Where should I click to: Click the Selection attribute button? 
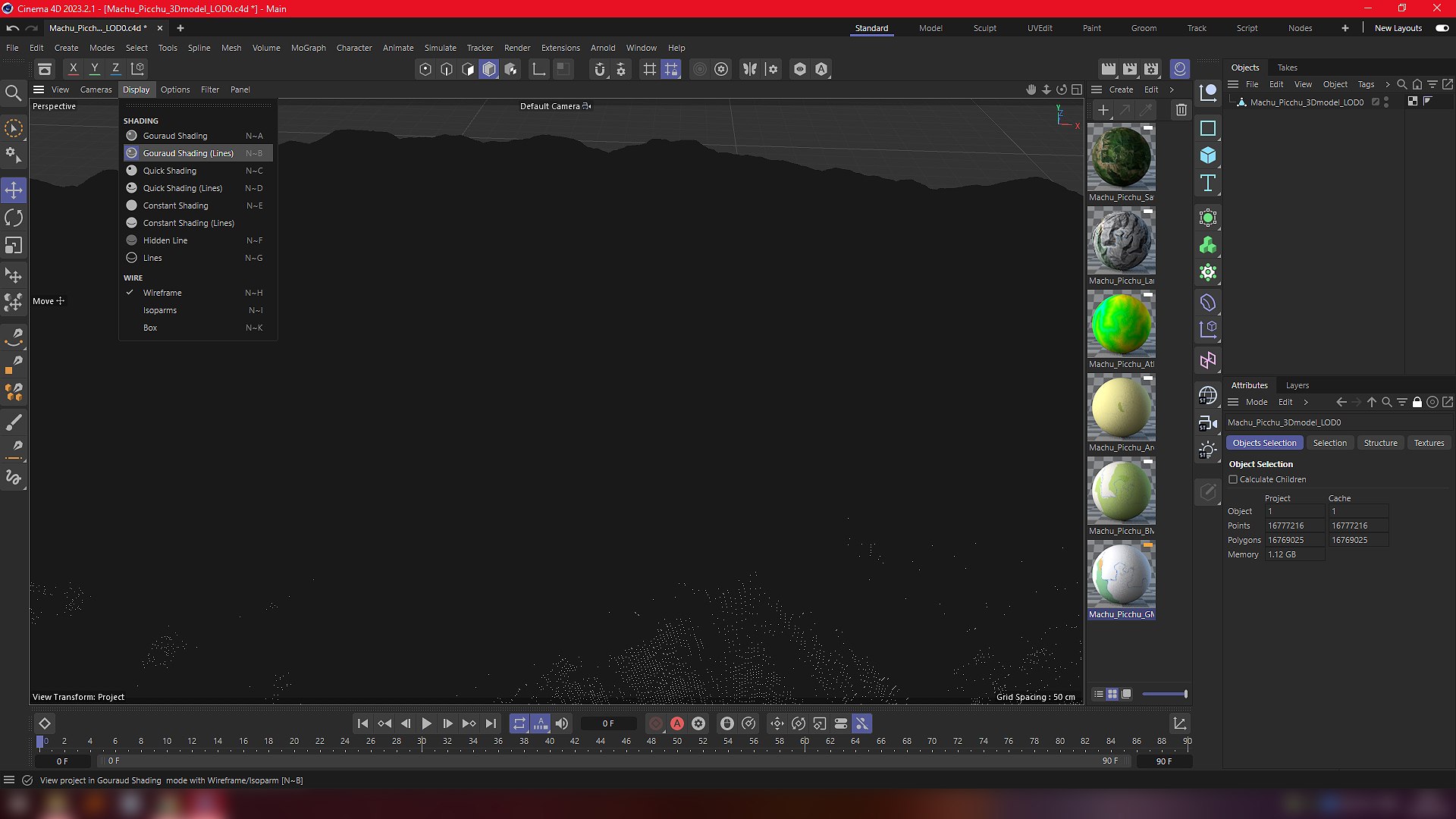coord(1329,443)
